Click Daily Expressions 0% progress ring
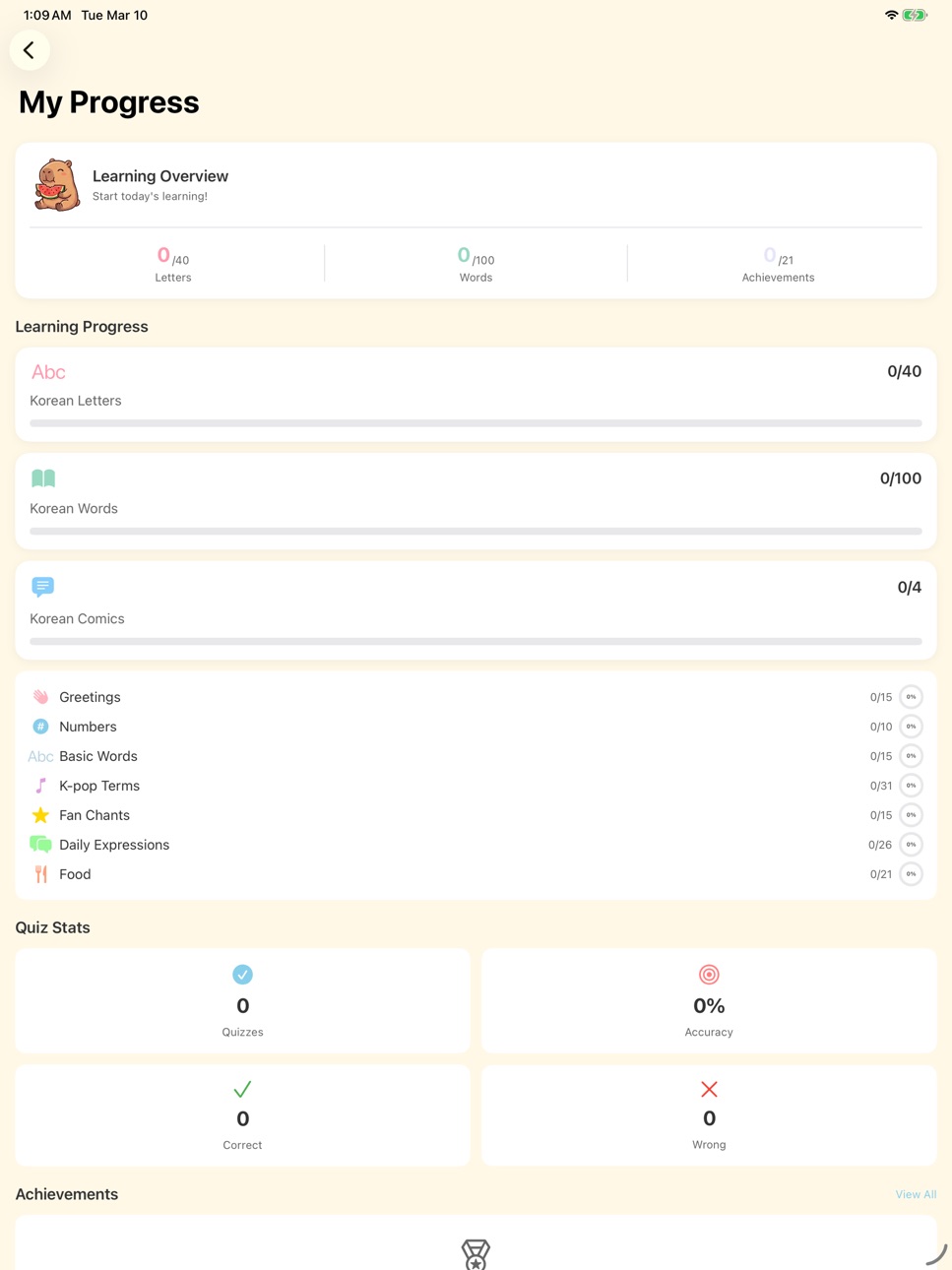The image size is (952, 1270). [x=912, y=845]
